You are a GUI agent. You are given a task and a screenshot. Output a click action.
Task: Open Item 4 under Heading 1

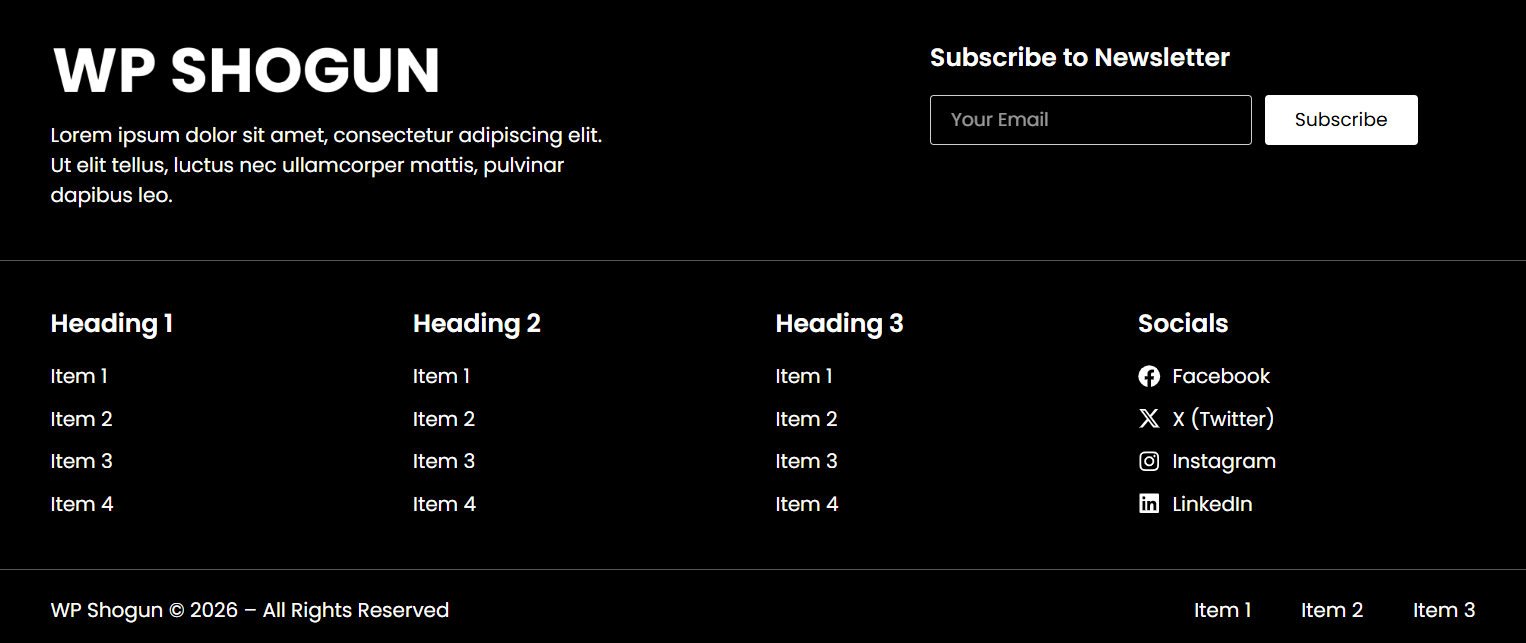82,504
